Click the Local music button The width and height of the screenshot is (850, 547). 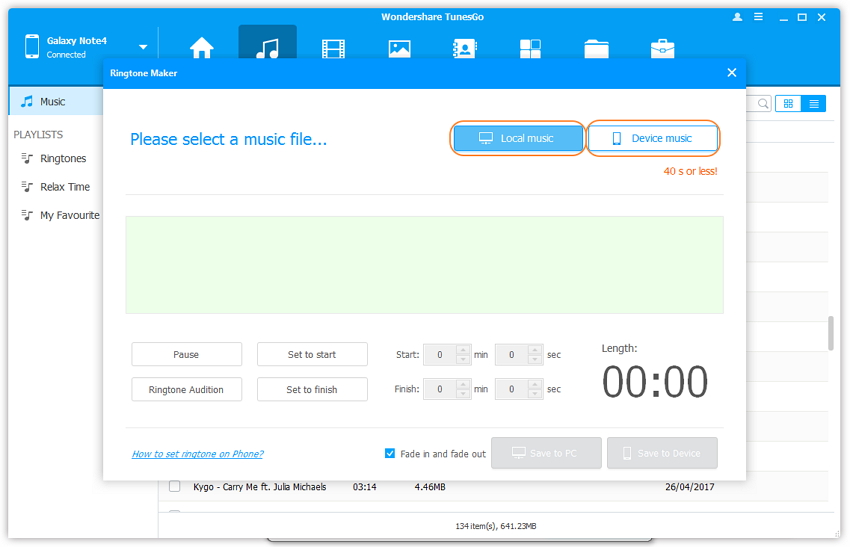point(517,138)
